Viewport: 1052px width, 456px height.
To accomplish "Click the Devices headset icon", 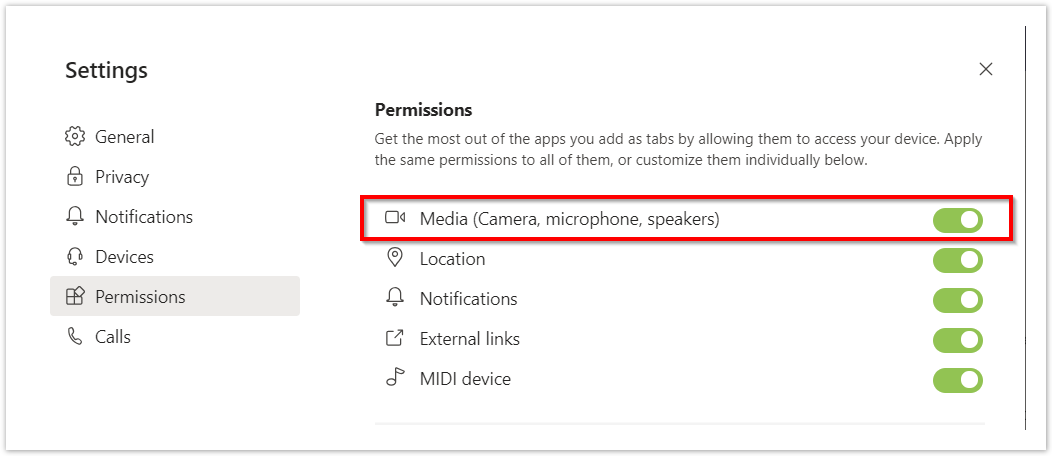I will pos(75,257).
